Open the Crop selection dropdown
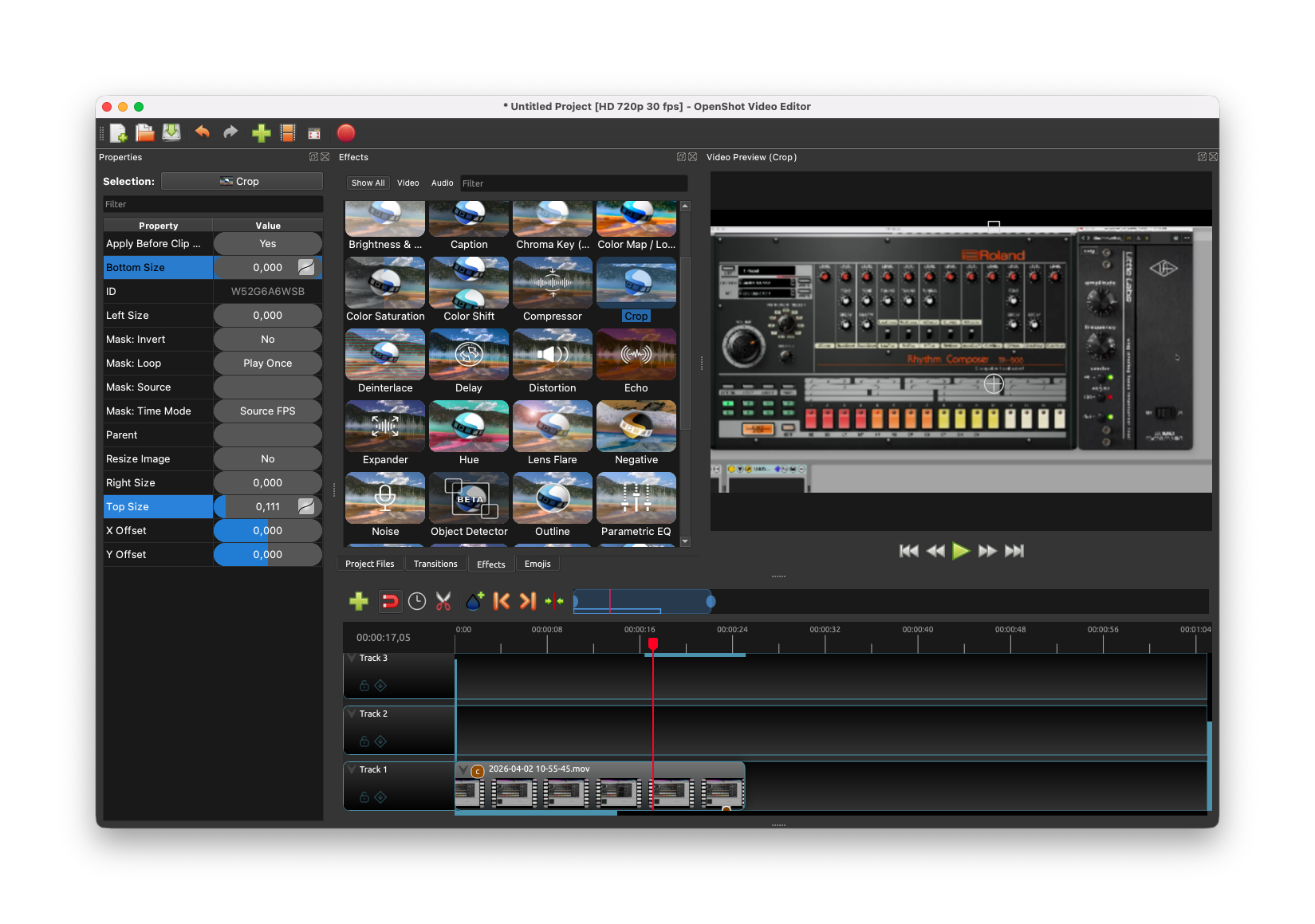1315x924 pixels. (x=242, y=182)
